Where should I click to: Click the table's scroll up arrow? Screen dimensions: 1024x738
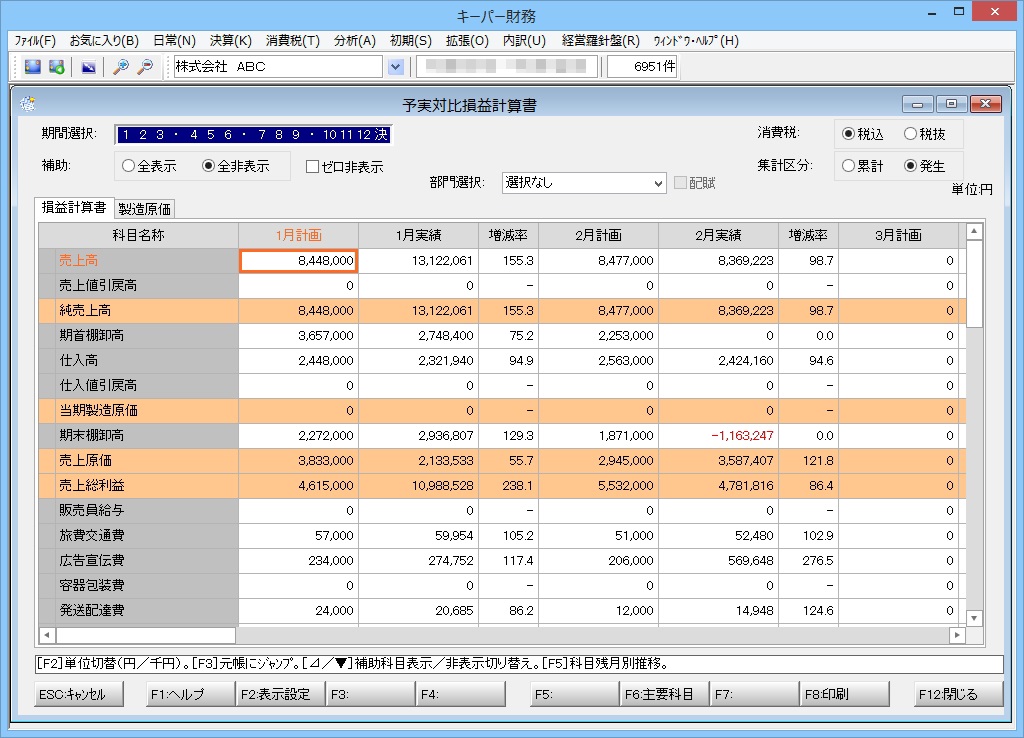[x=974, y=231]
